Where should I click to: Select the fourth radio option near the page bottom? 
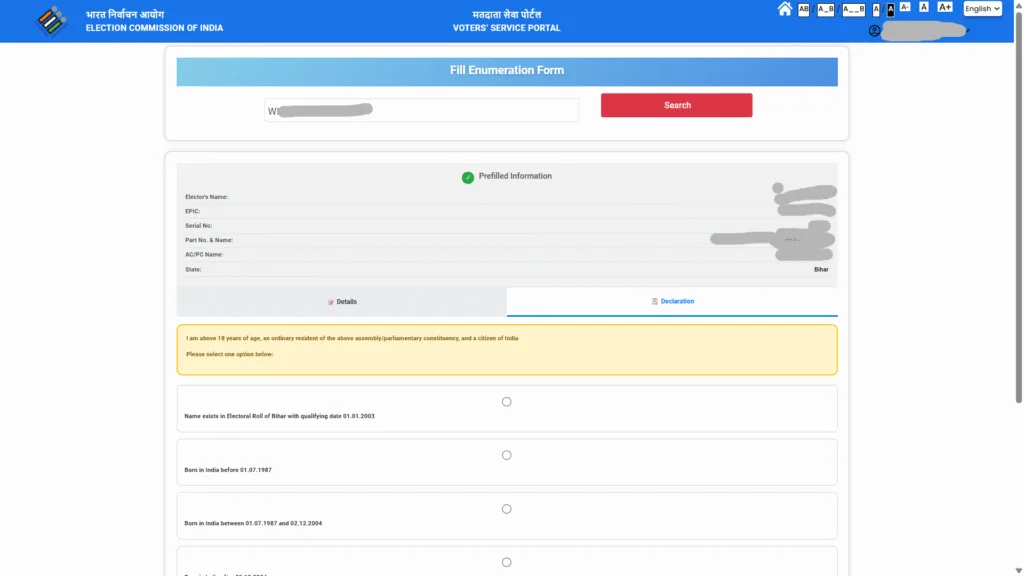pos(506,562)
